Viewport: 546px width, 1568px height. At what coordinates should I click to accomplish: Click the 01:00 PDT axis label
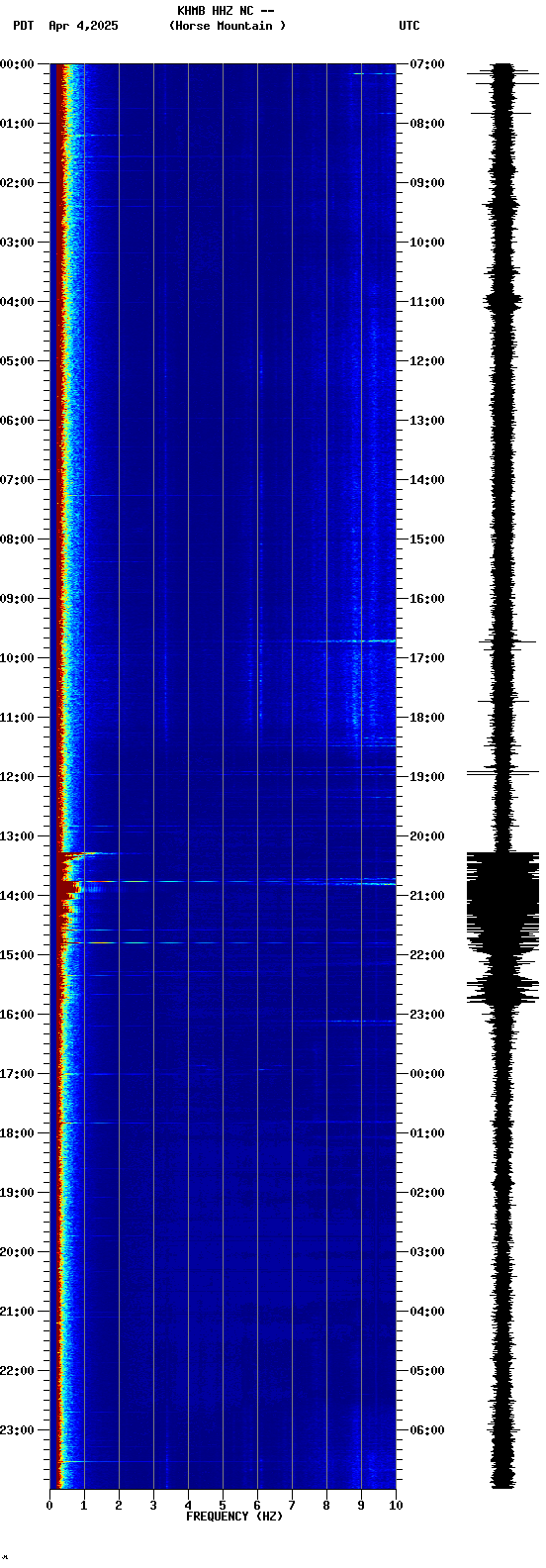(17, 124)
